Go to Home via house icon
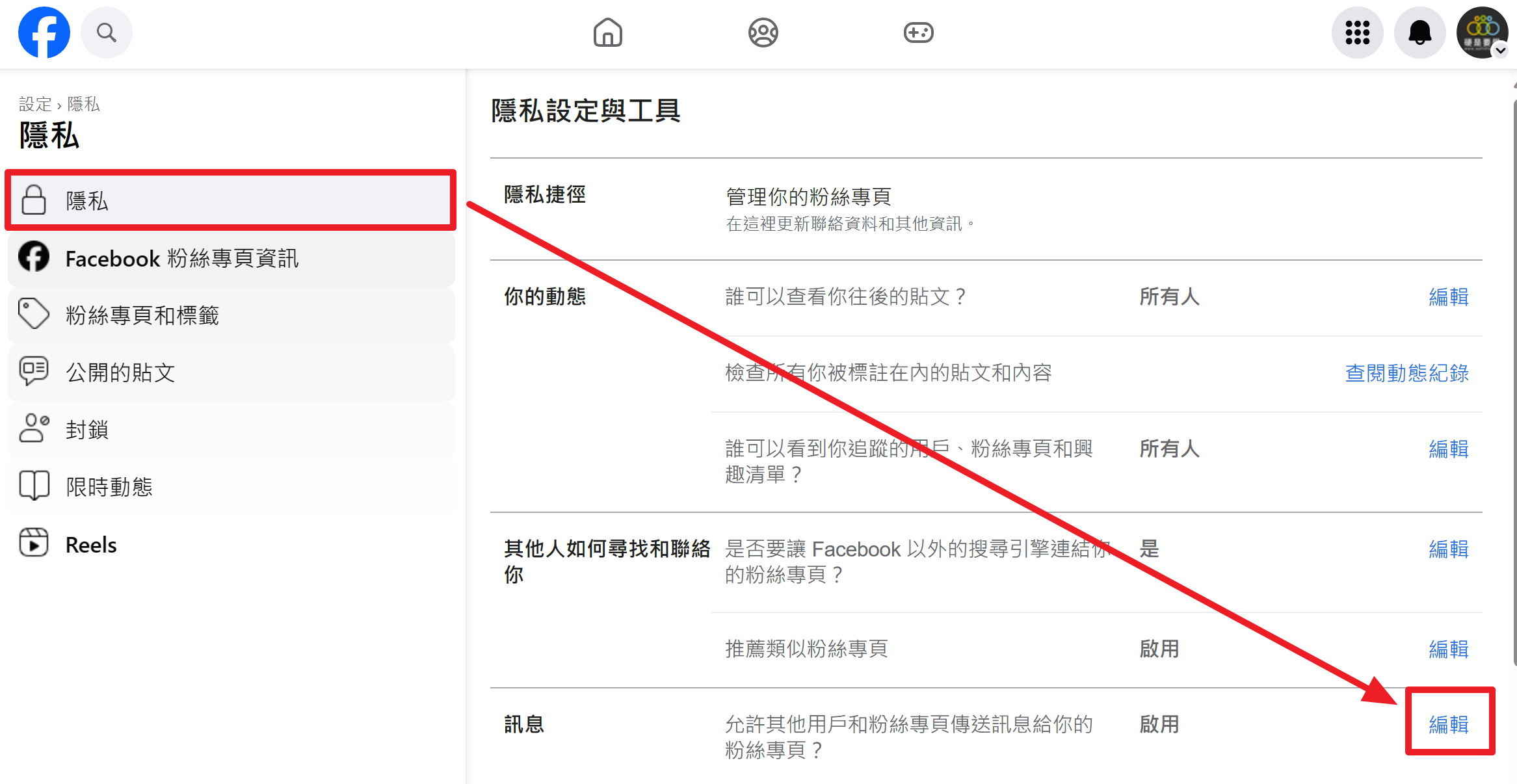This screenshot has height=784, width=1517. (x=607, y=33)
